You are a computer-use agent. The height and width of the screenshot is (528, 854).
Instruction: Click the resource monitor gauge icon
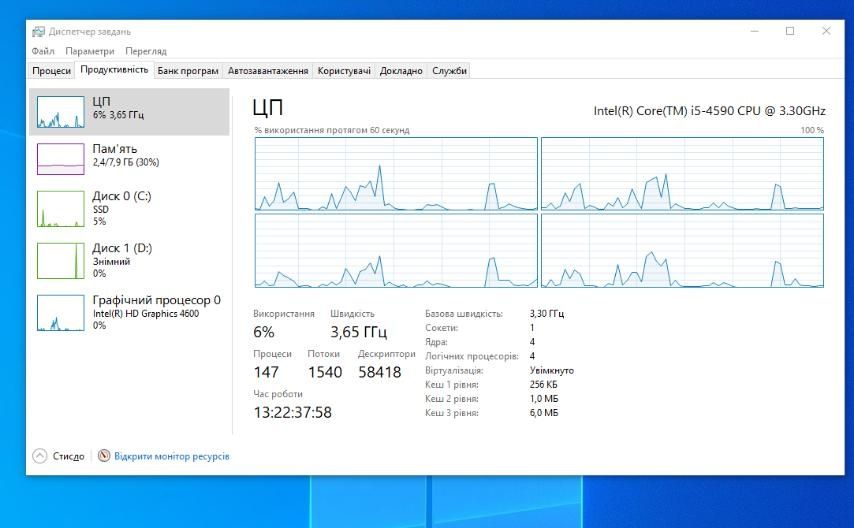(104, 456)
